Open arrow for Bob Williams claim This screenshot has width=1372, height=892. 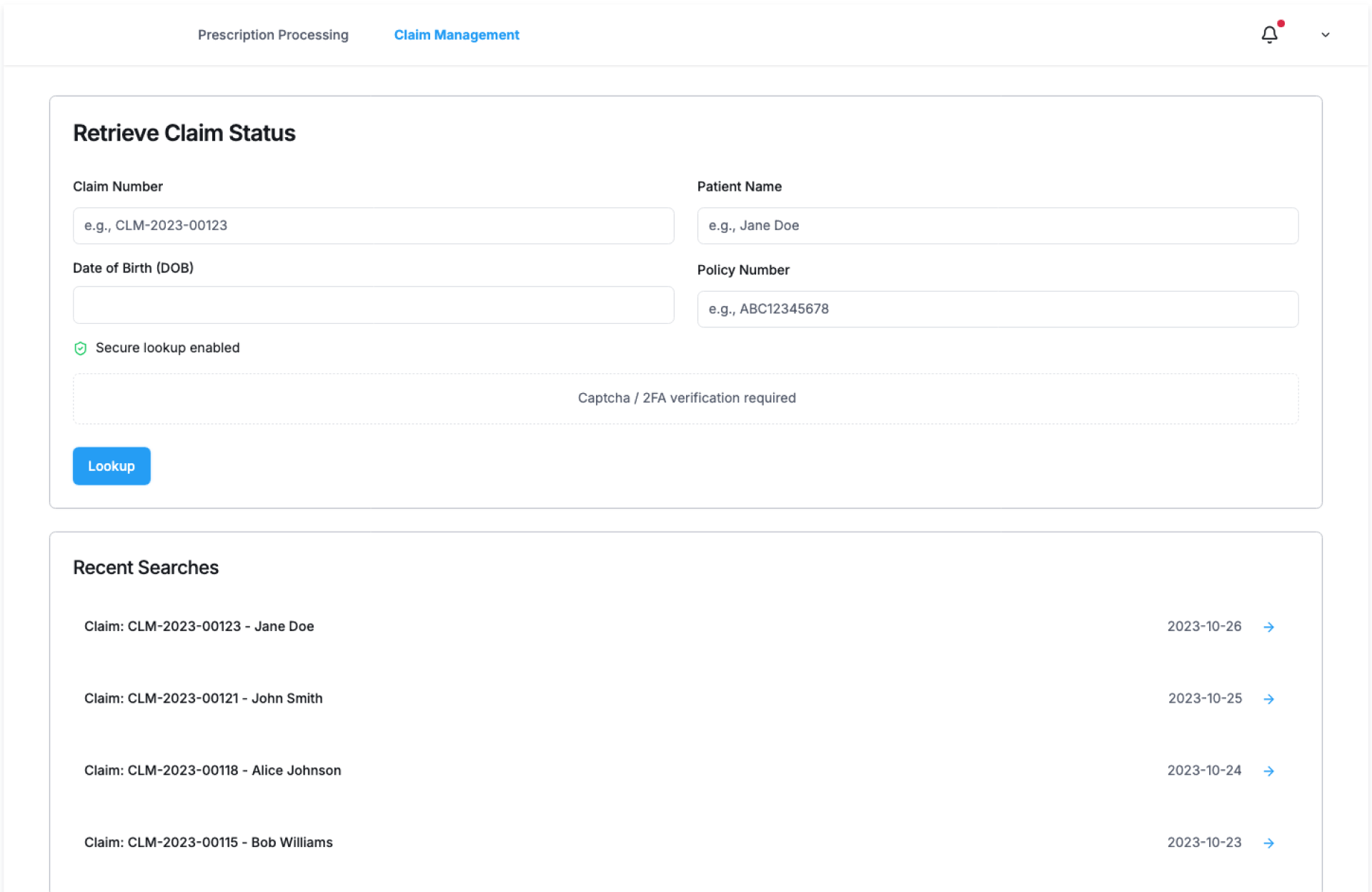coord(1268,843)
